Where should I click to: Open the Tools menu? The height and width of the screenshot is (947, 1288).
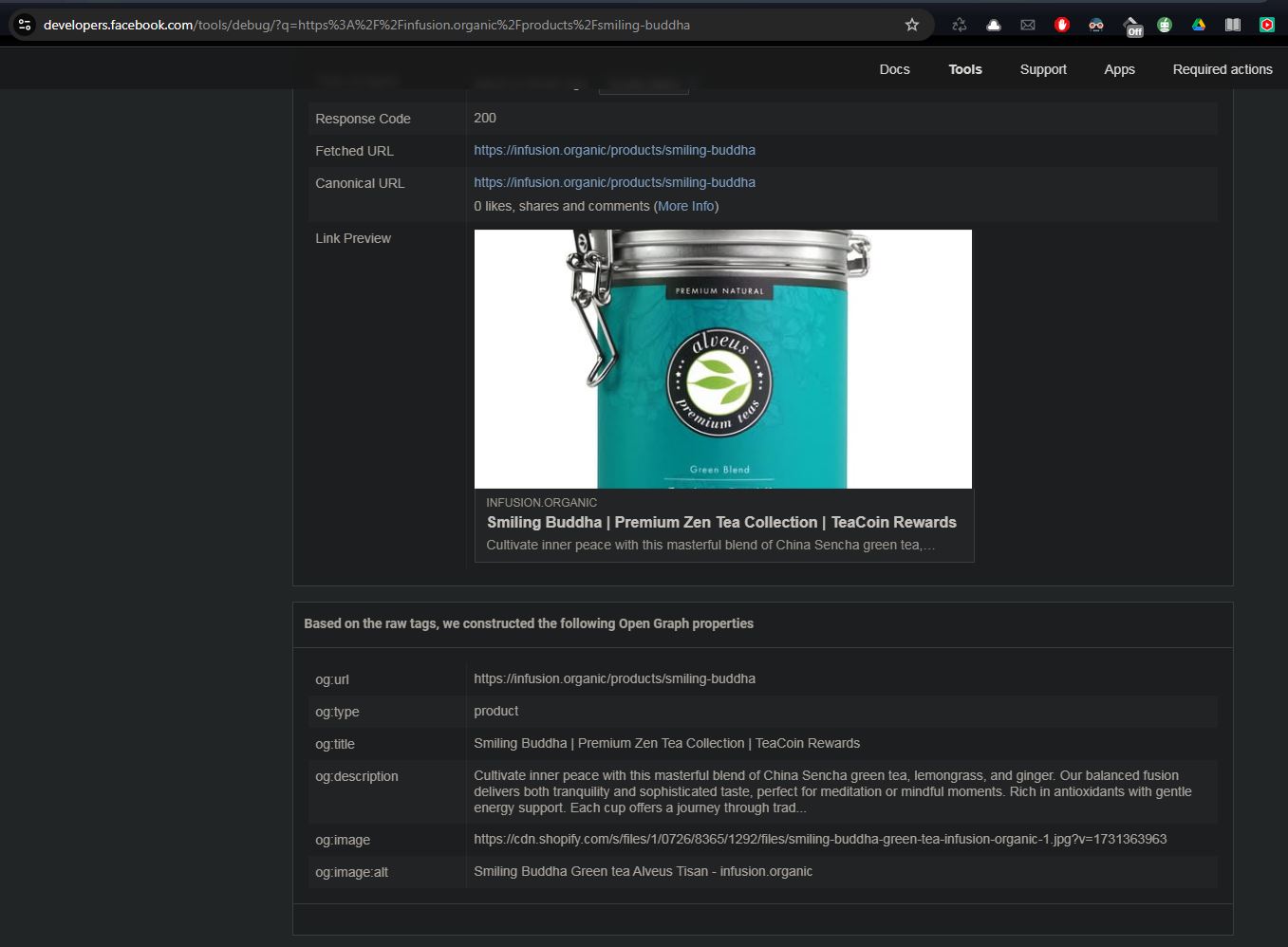point(965,69)
